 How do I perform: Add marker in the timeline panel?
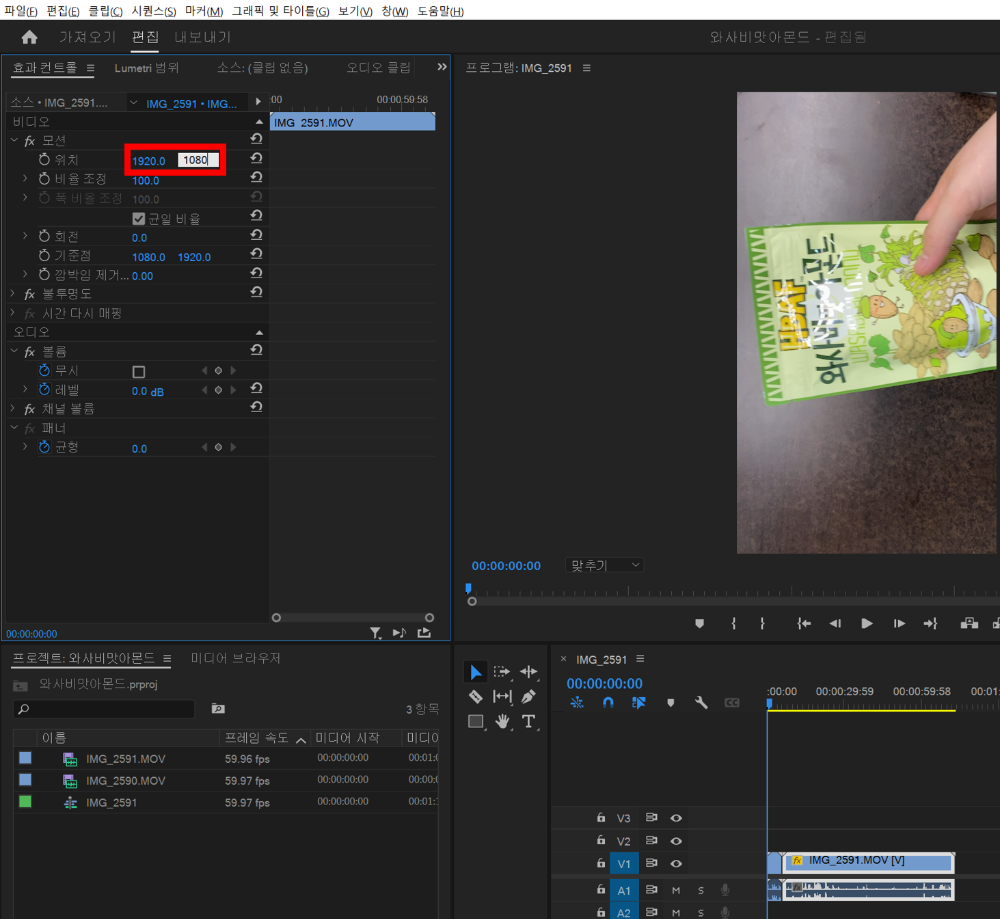[x=670, y=703]
